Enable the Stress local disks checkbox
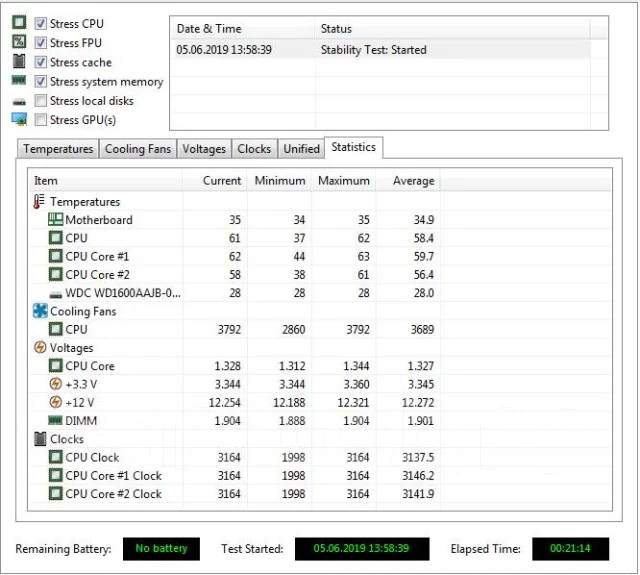This screenshot has width=640, height=575. click(x=40, y=100)
